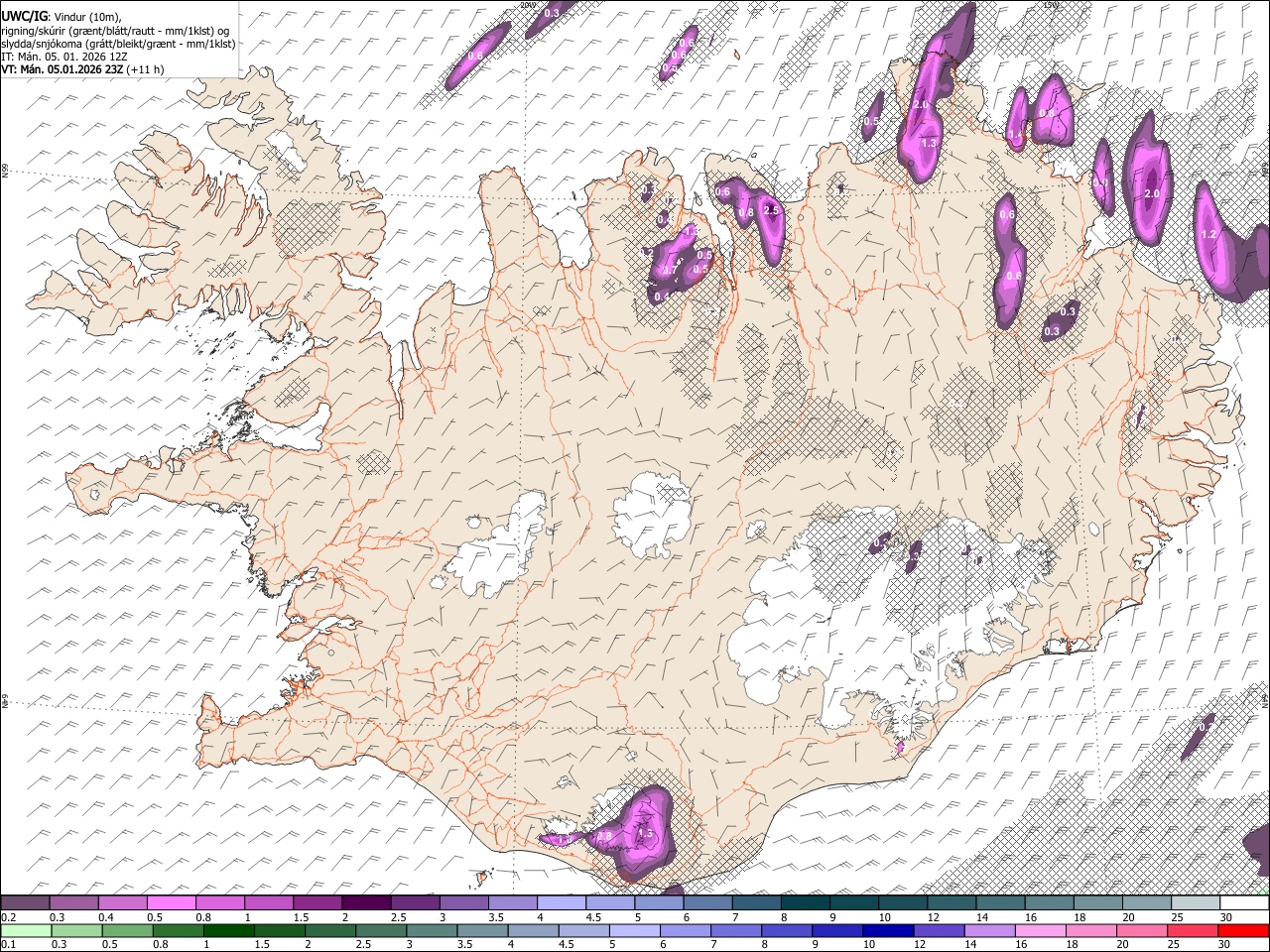Click the 'slydda/snjókoma' legend description line

119,44
